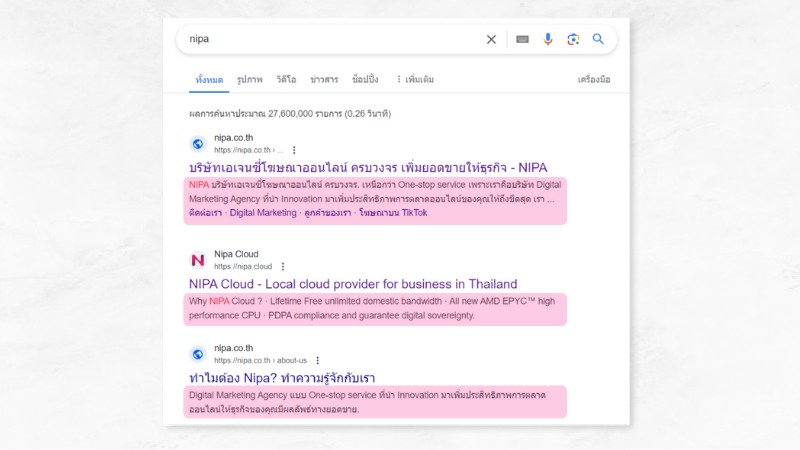The width and height of the screenshot is (800, 450).
Task: Select the ทั้งหมด tab
Action: 209,80
